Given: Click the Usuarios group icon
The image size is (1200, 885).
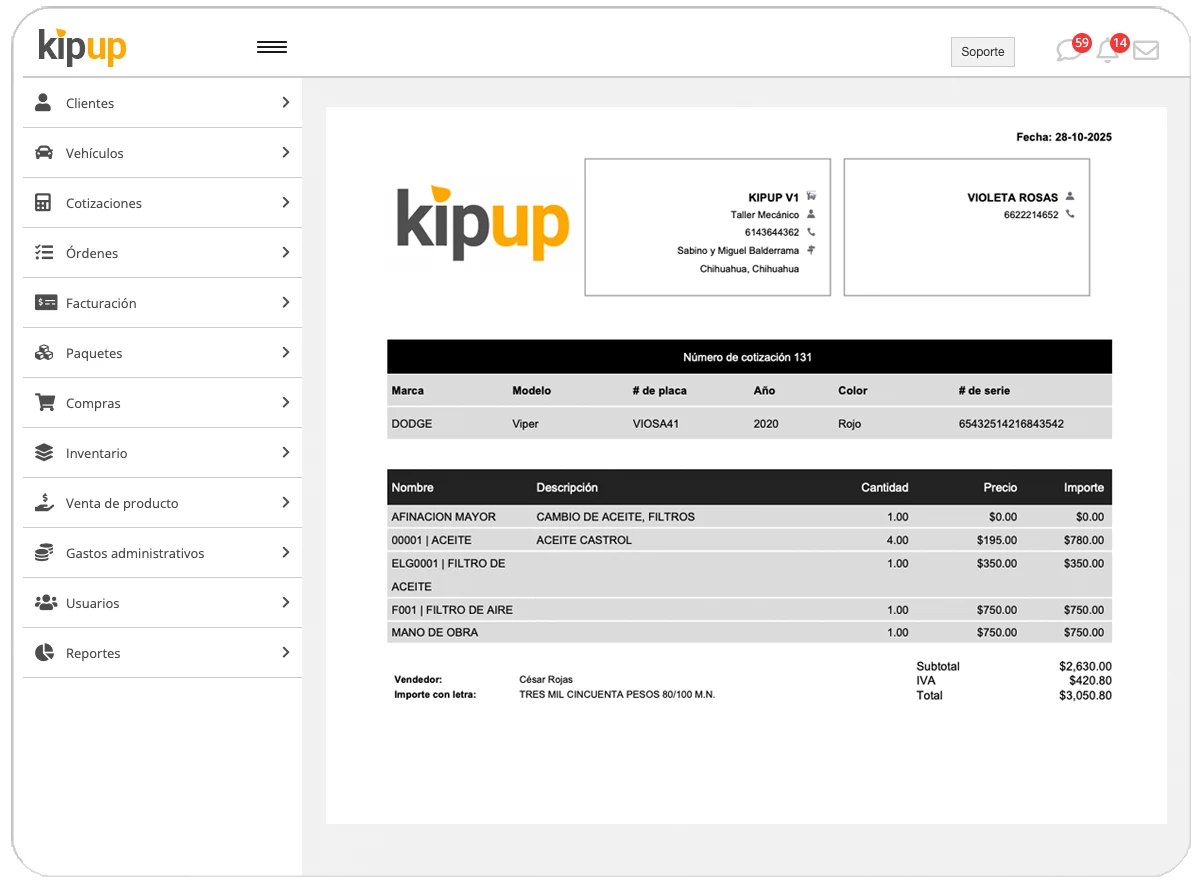Looking at the screenshot, I should 42,602.
